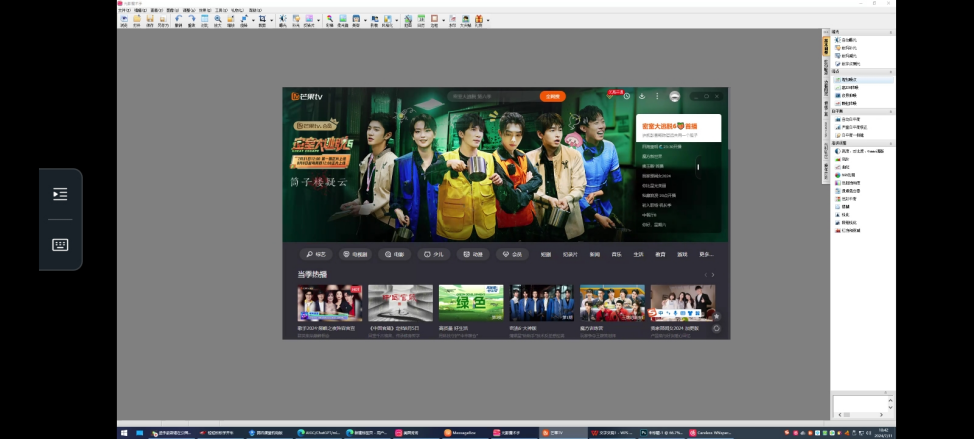The height and width of the screenshot is (439, 974).
Task: Expand the dropdown arrow beside Stylize
Action: click(x=396, y=20)
